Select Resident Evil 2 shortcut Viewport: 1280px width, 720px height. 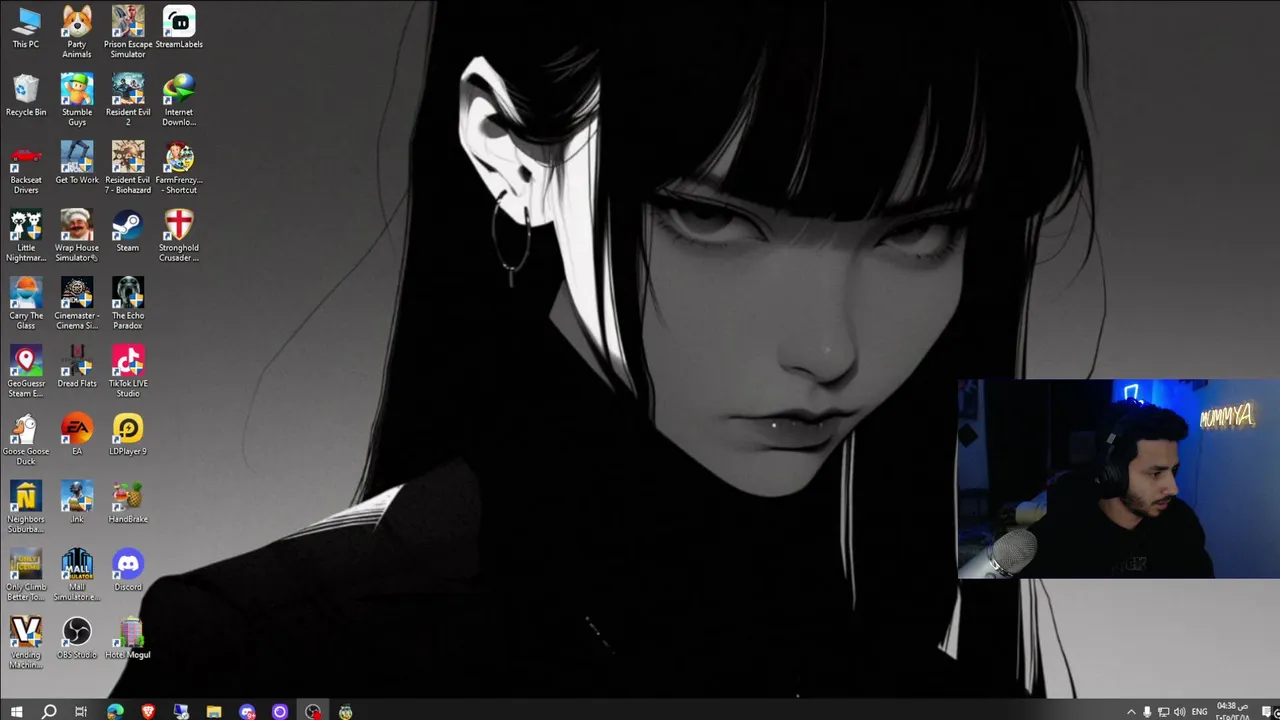point(128,99)
